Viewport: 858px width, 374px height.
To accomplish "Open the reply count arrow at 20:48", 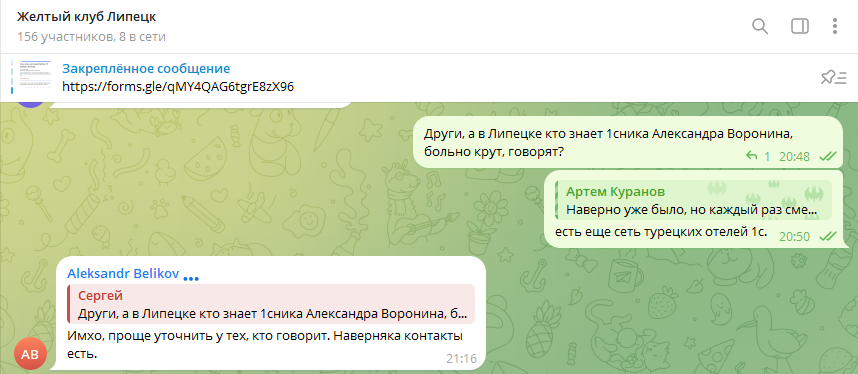I will point(758,157).
